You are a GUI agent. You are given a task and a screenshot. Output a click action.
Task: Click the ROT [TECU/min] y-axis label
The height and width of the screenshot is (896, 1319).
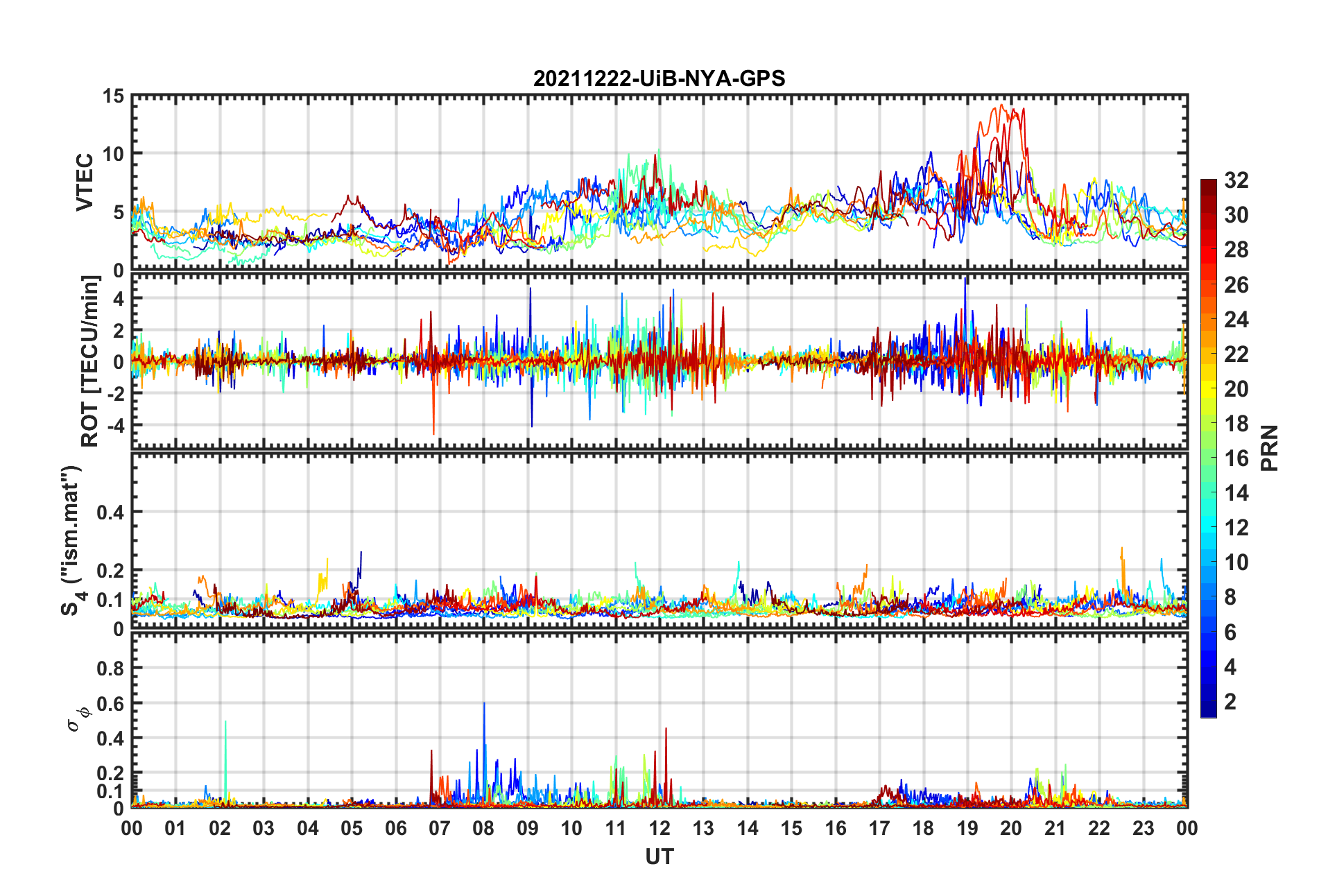click(91, 361)
